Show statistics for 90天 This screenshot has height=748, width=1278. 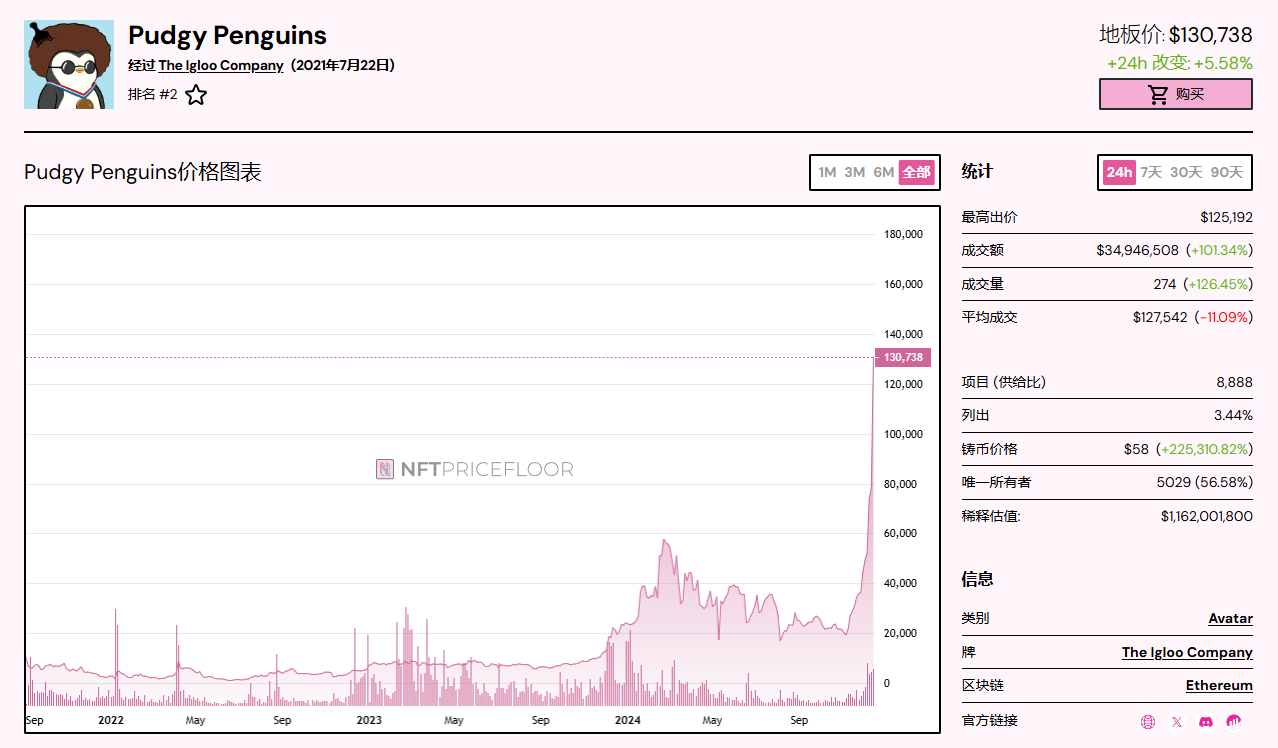[x=1226, y=172]
